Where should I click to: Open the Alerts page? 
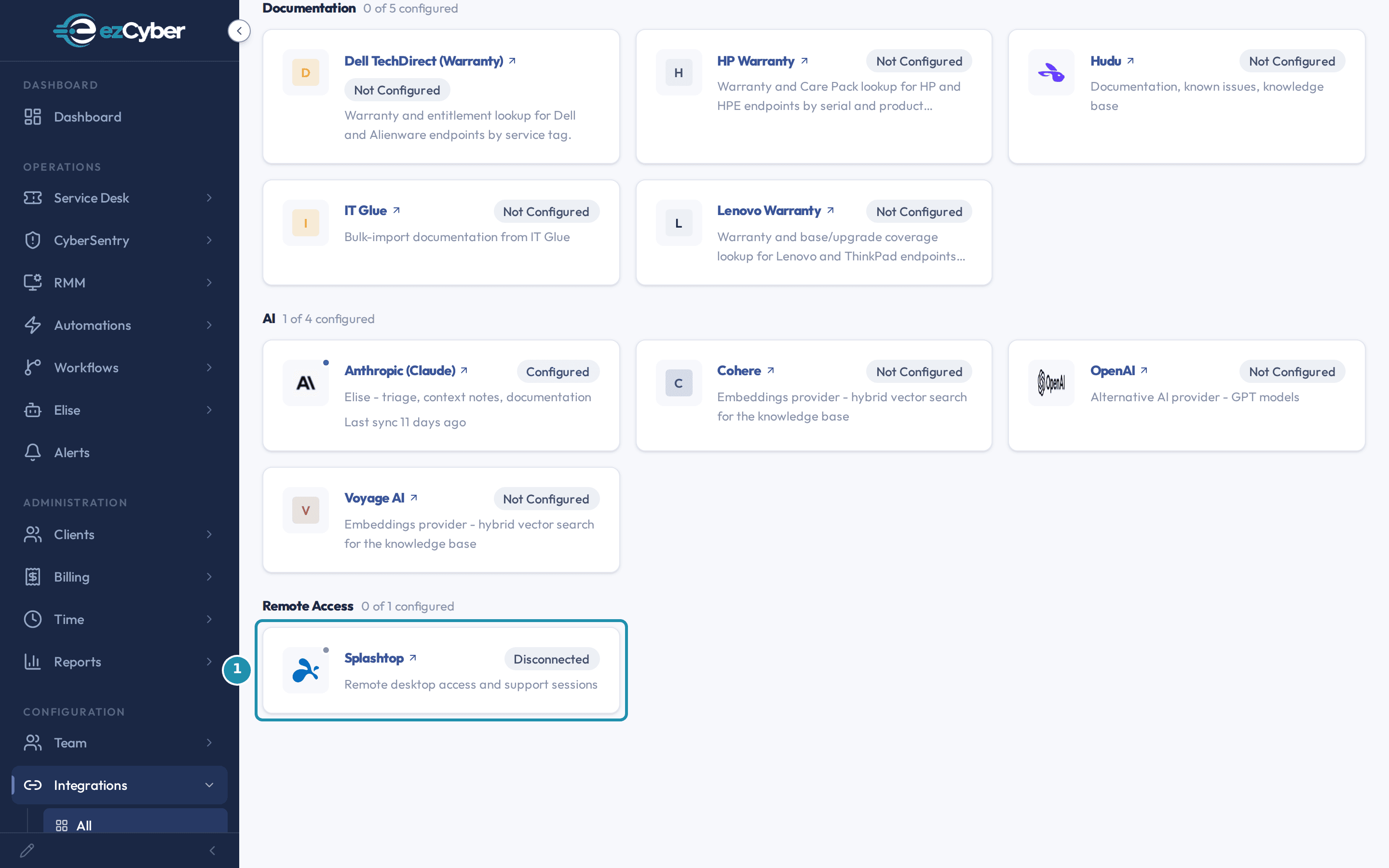coord(120,452)
